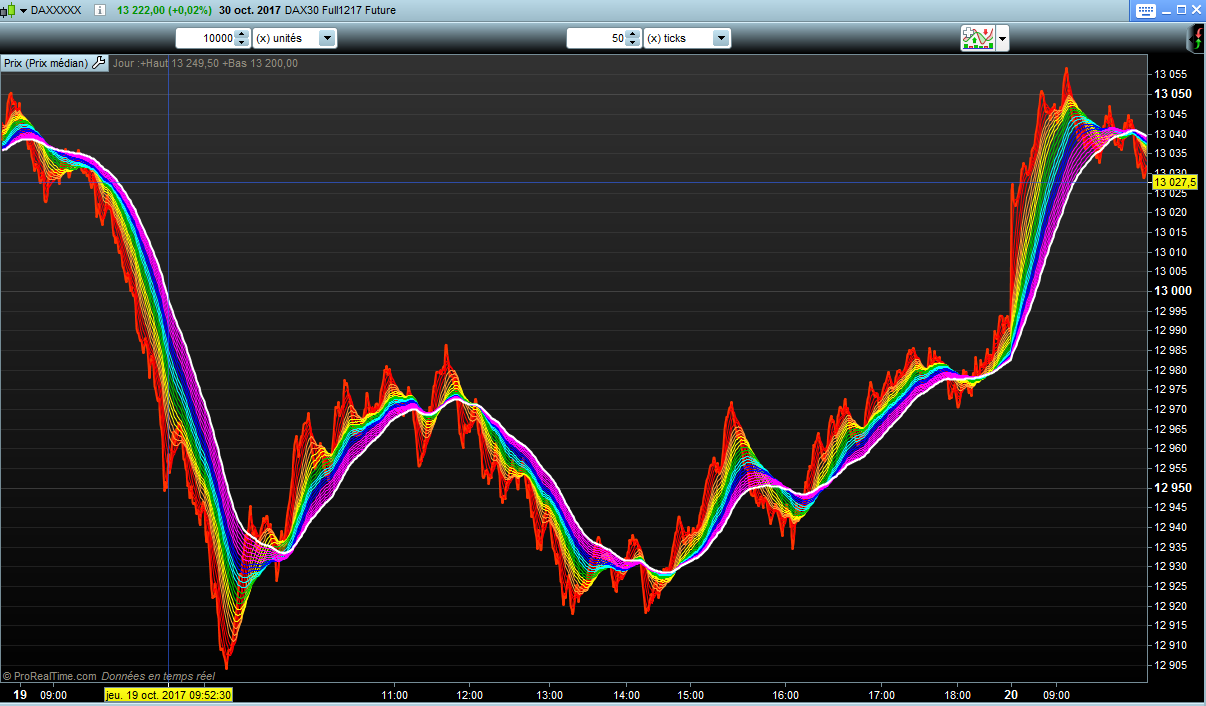The width and height of the screenshot is (1206, 706).
Task: Open the (x) unités dropdown
Action: (326, 38)
